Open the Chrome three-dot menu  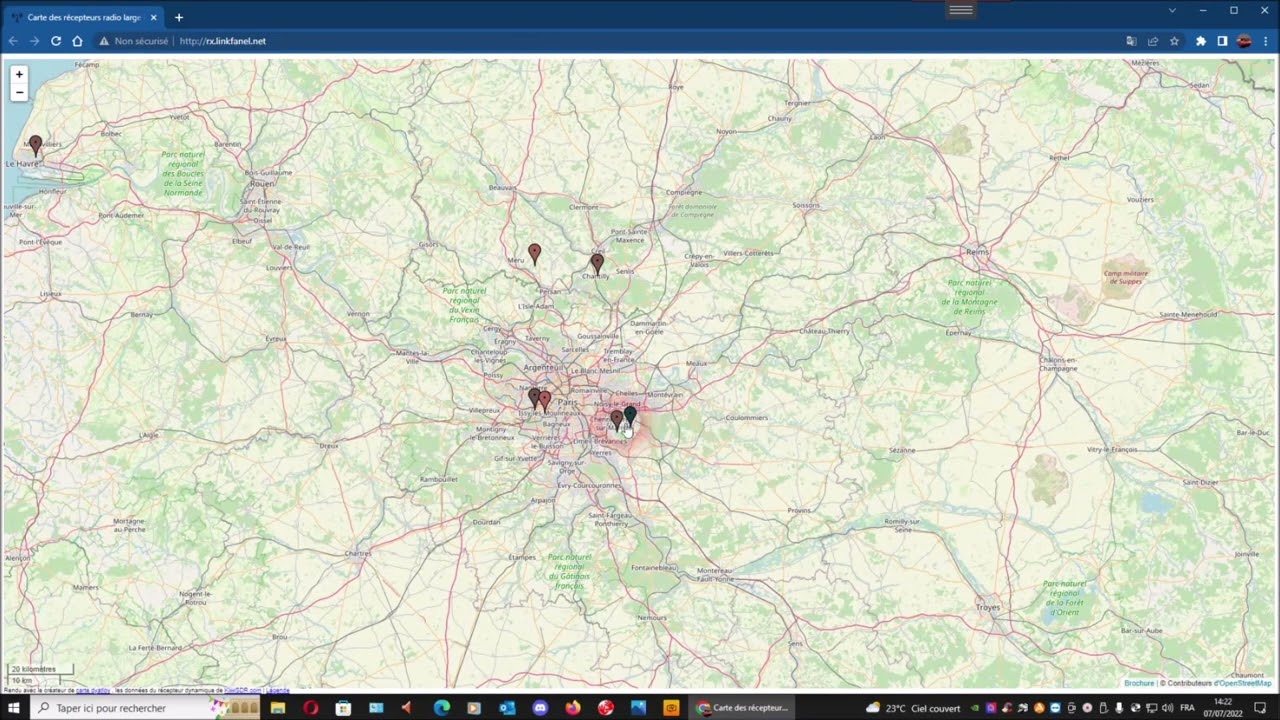click(1266, 41)
